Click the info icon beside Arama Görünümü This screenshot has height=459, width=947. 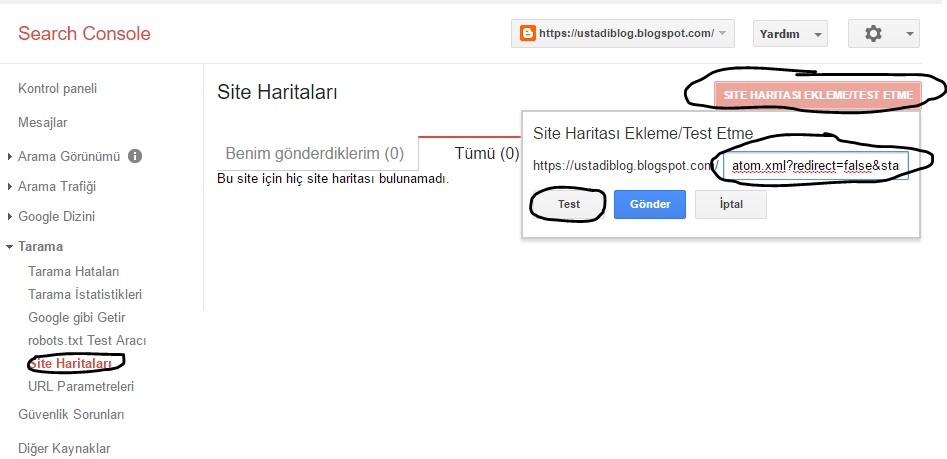pyautogui.click(x=135, y=156)
